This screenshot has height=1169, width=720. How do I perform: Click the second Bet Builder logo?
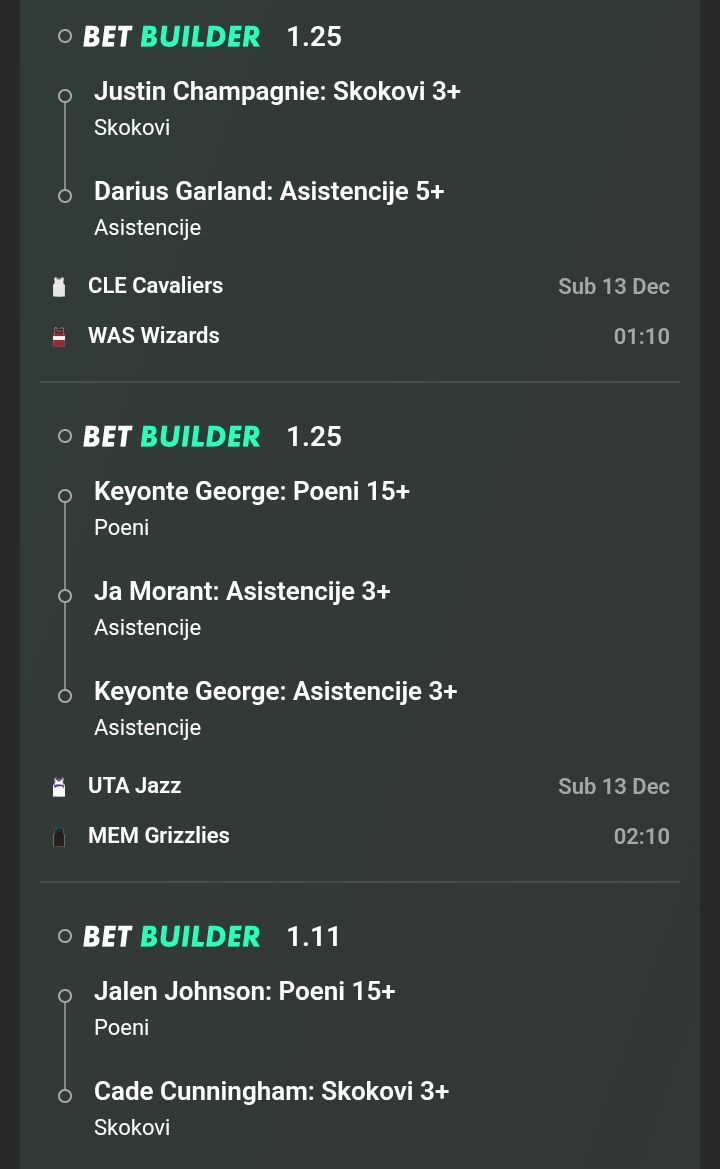pyautogui.click(x=171, y=437)
